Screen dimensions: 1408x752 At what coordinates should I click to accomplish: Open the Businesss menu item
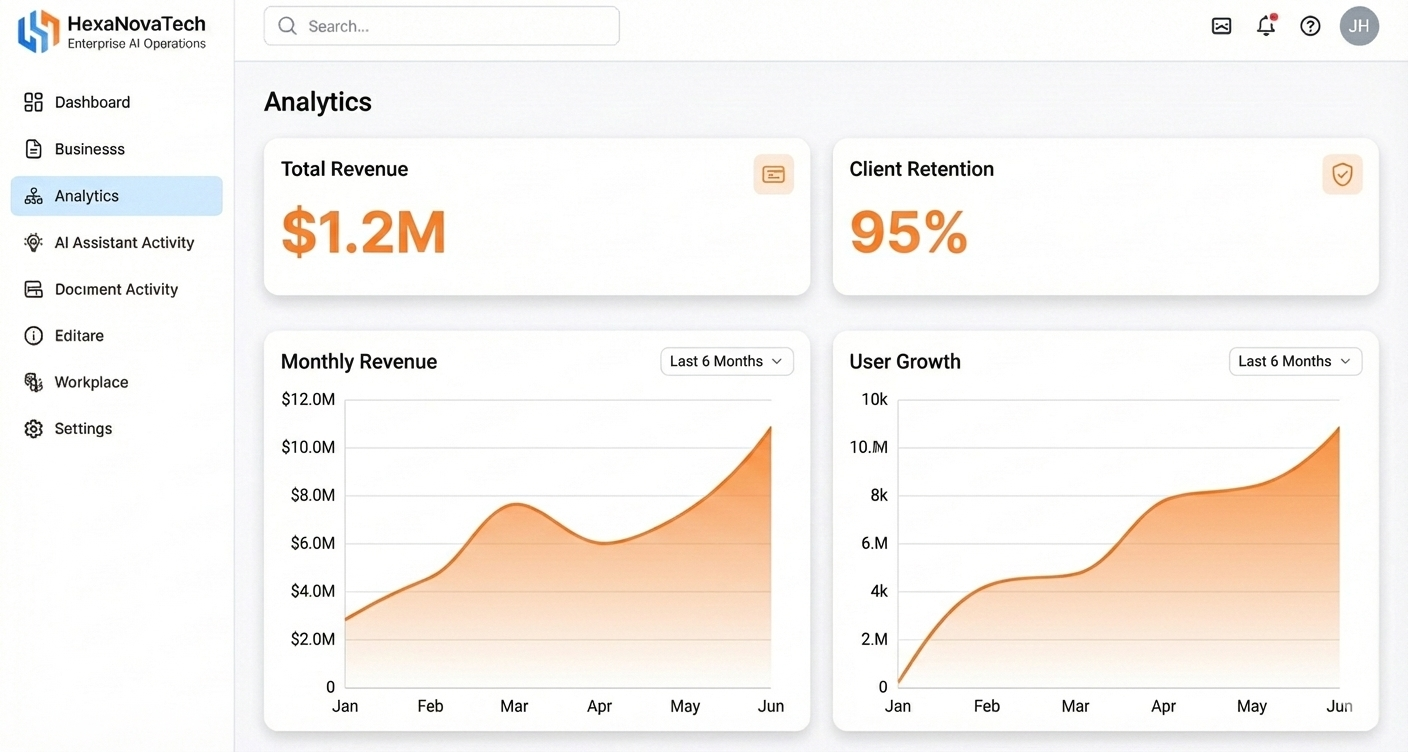pos(90,149)
